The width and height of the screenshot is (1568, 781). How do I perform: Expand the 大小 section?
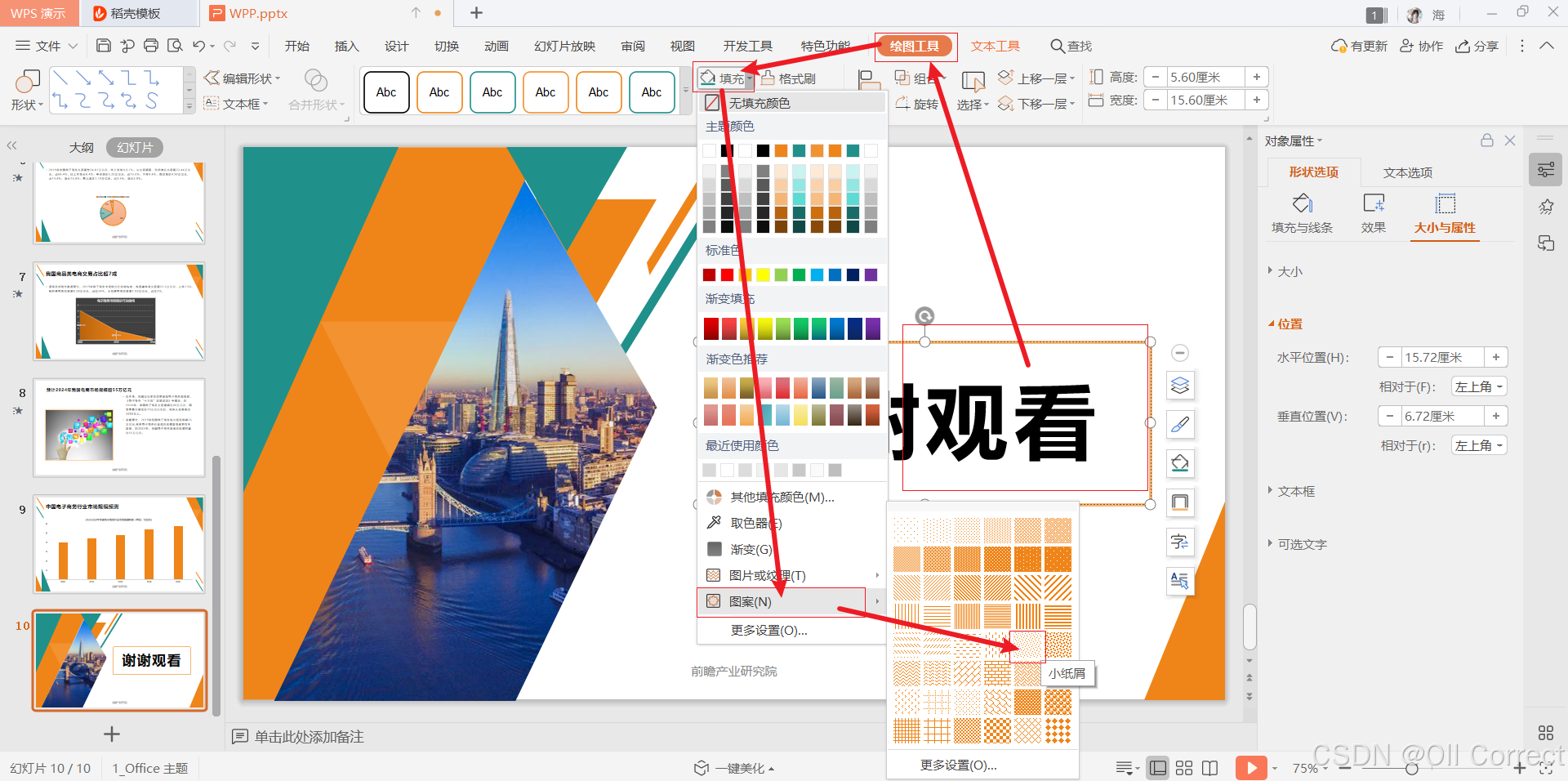1285,271
